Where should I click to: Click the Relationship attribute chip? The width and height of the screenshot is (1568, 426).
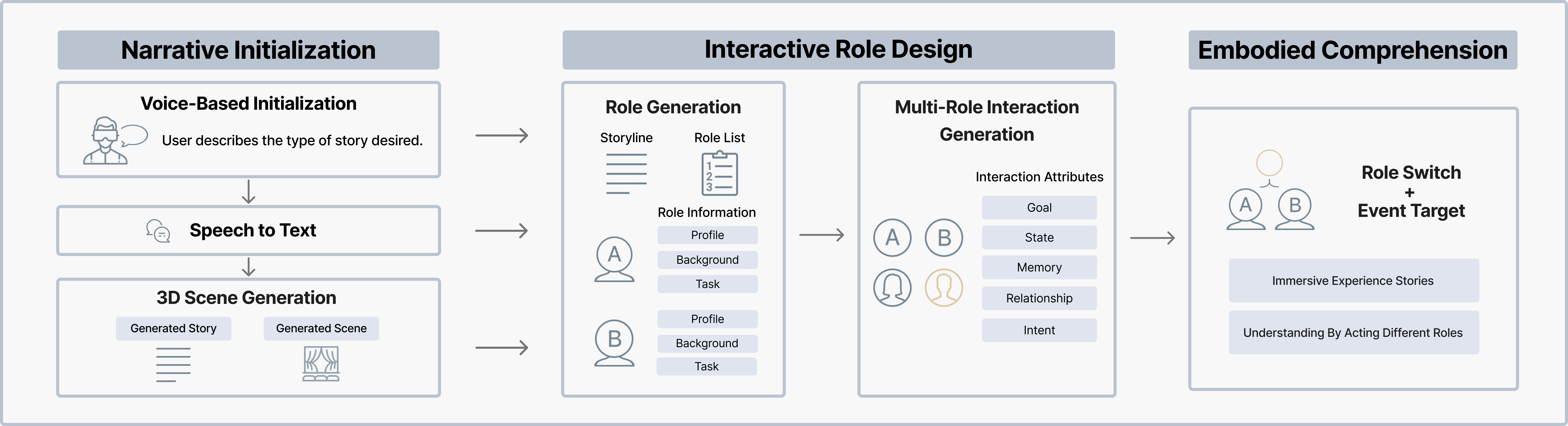click(x=1039, y=298)
